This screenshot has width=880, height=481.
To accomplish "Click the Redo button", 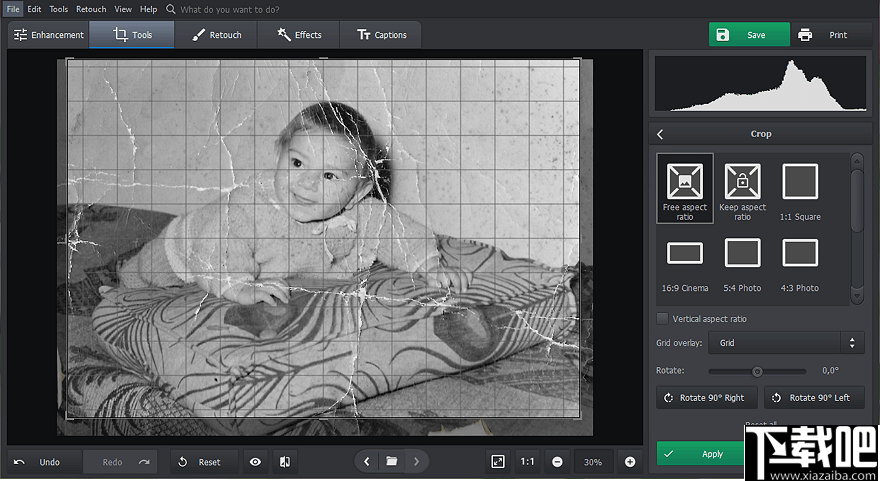I will click(120, 462).
